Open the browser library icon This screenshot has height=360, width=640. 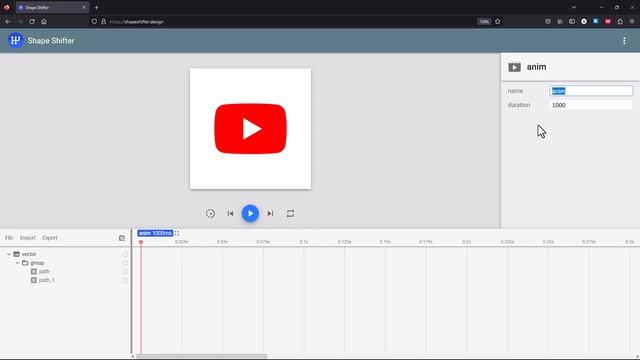[560, 22]
